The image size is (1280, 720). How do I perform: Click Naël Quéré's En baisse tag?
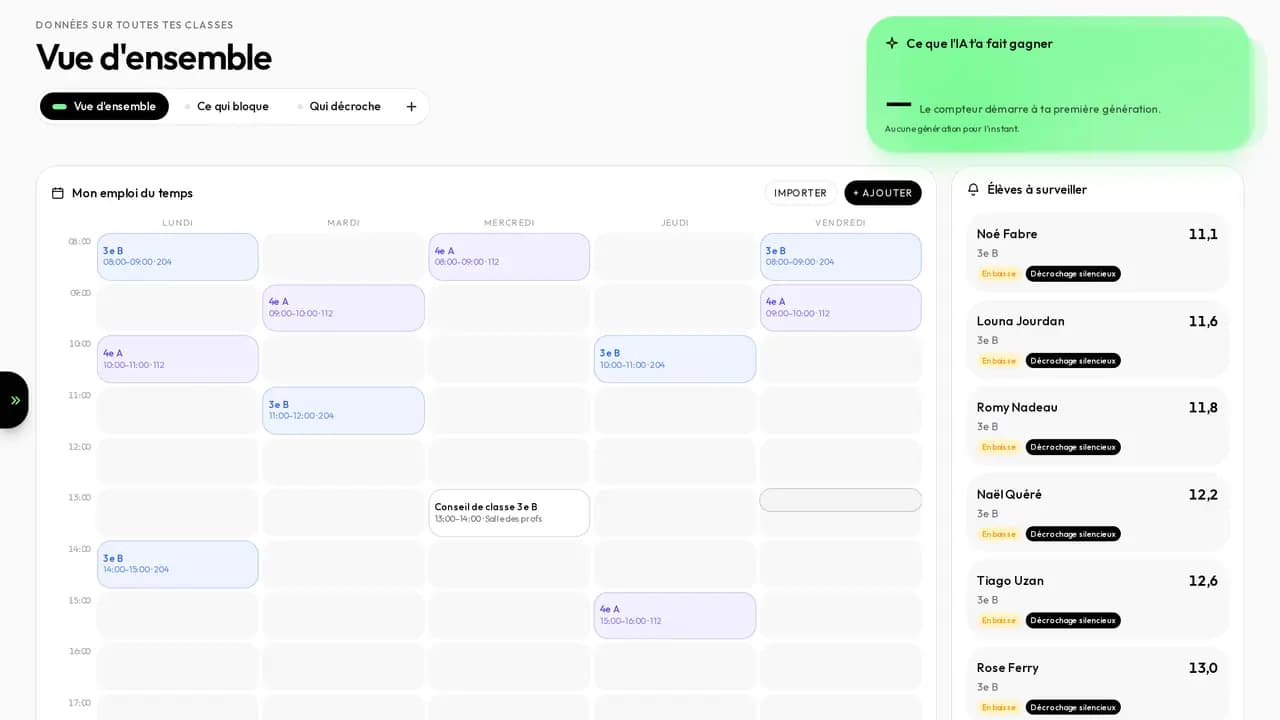[x=999, y=534]
